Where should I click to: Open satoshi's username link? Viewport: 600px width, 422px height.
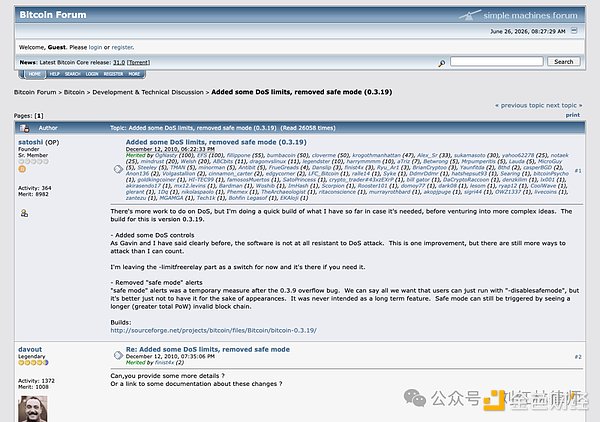tap(31, 142)
